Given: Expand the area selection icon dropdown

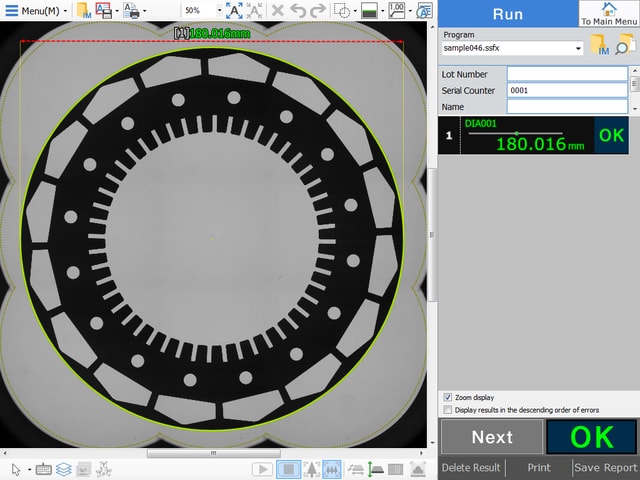Looking at the screenshot, I should coord(355,11).
